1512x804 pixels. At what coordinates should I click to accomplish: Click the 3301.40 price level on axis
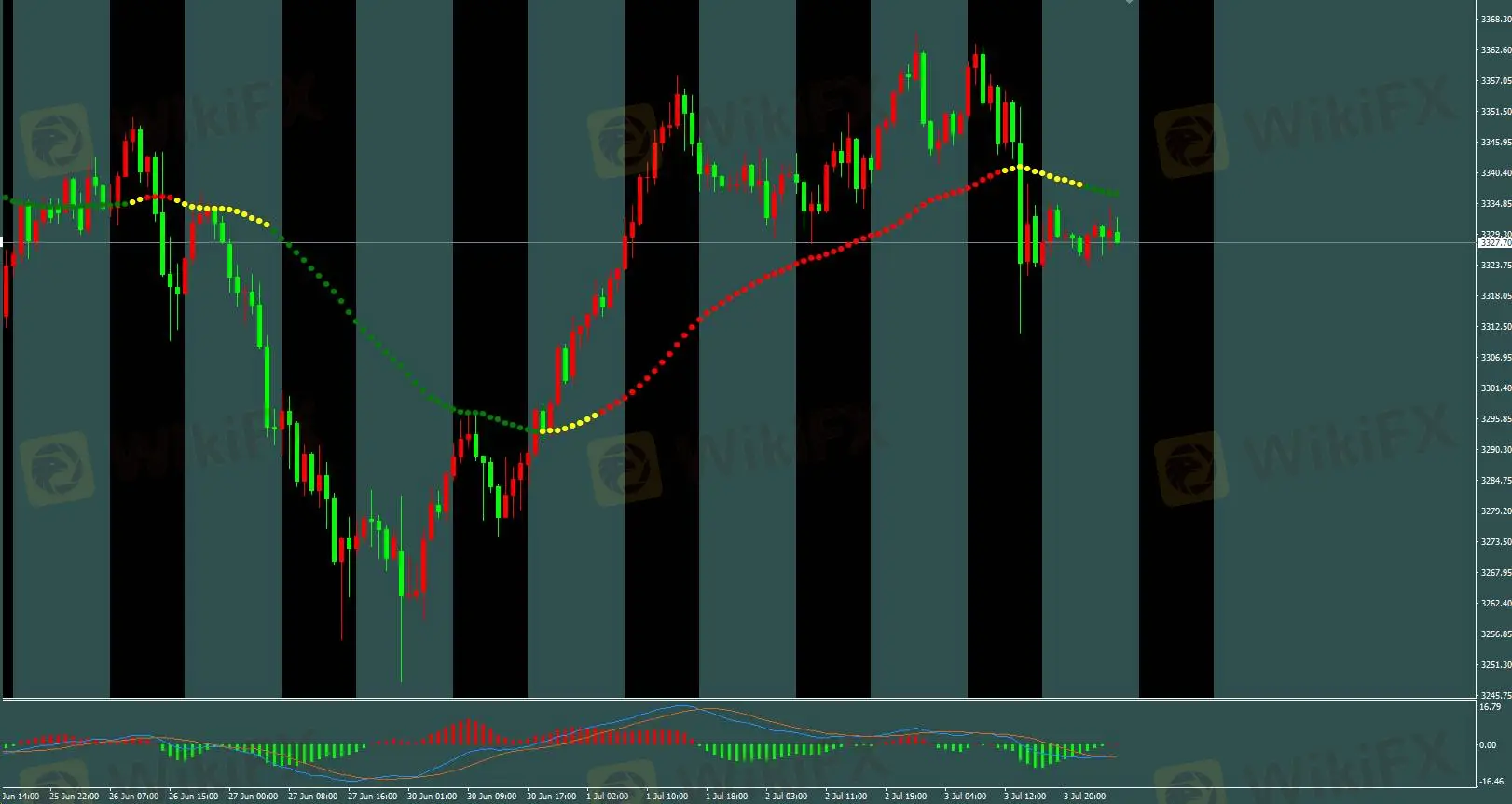[x=1495, y=388]
